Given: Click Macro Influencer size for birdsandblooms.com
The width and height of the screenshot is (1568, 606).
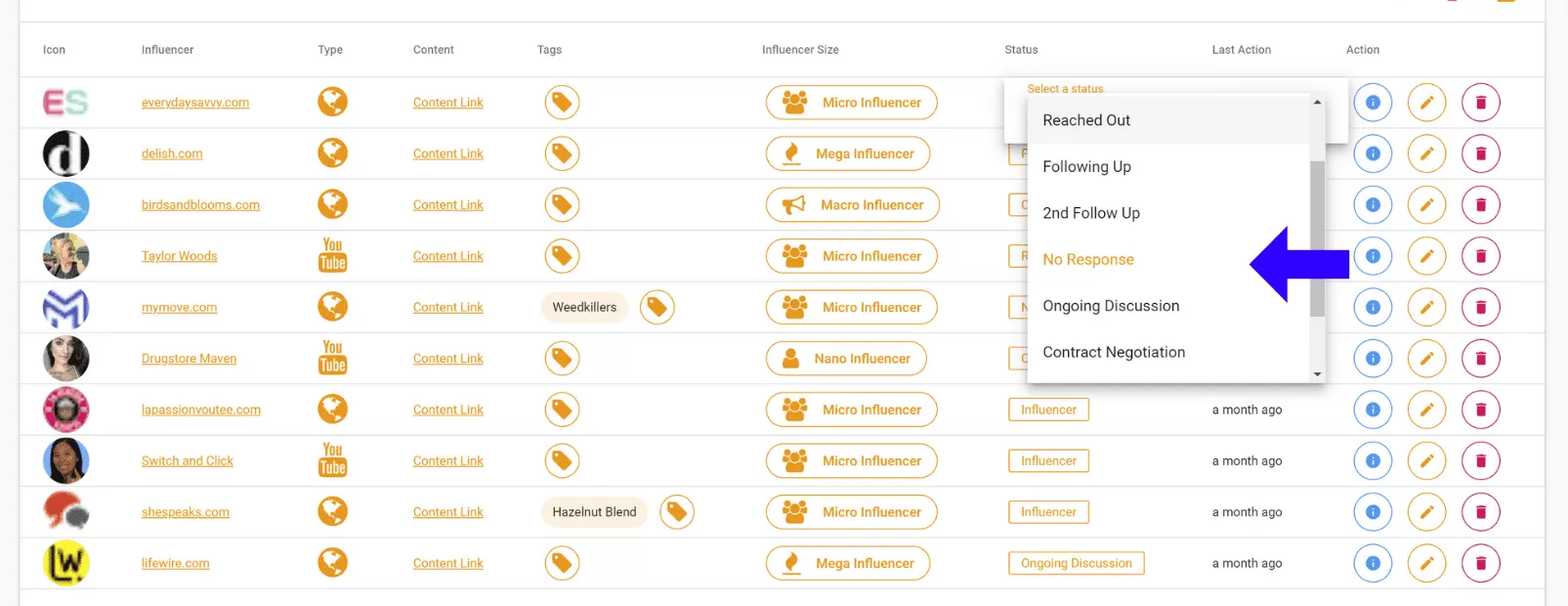Looking at the screenshot, I should (852, 204).
